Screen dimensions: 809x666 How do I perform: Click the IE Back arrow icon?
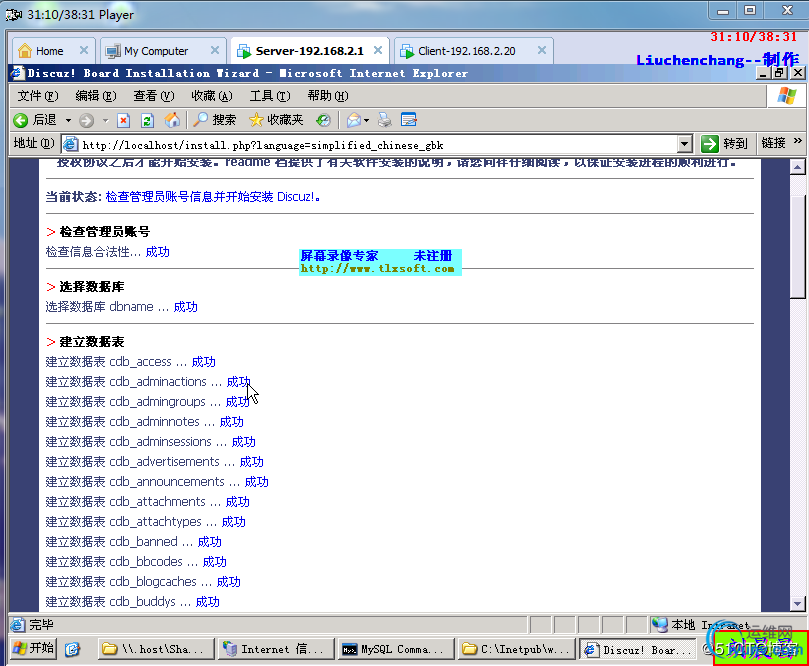pyautogui.click(x=21, y=120)
